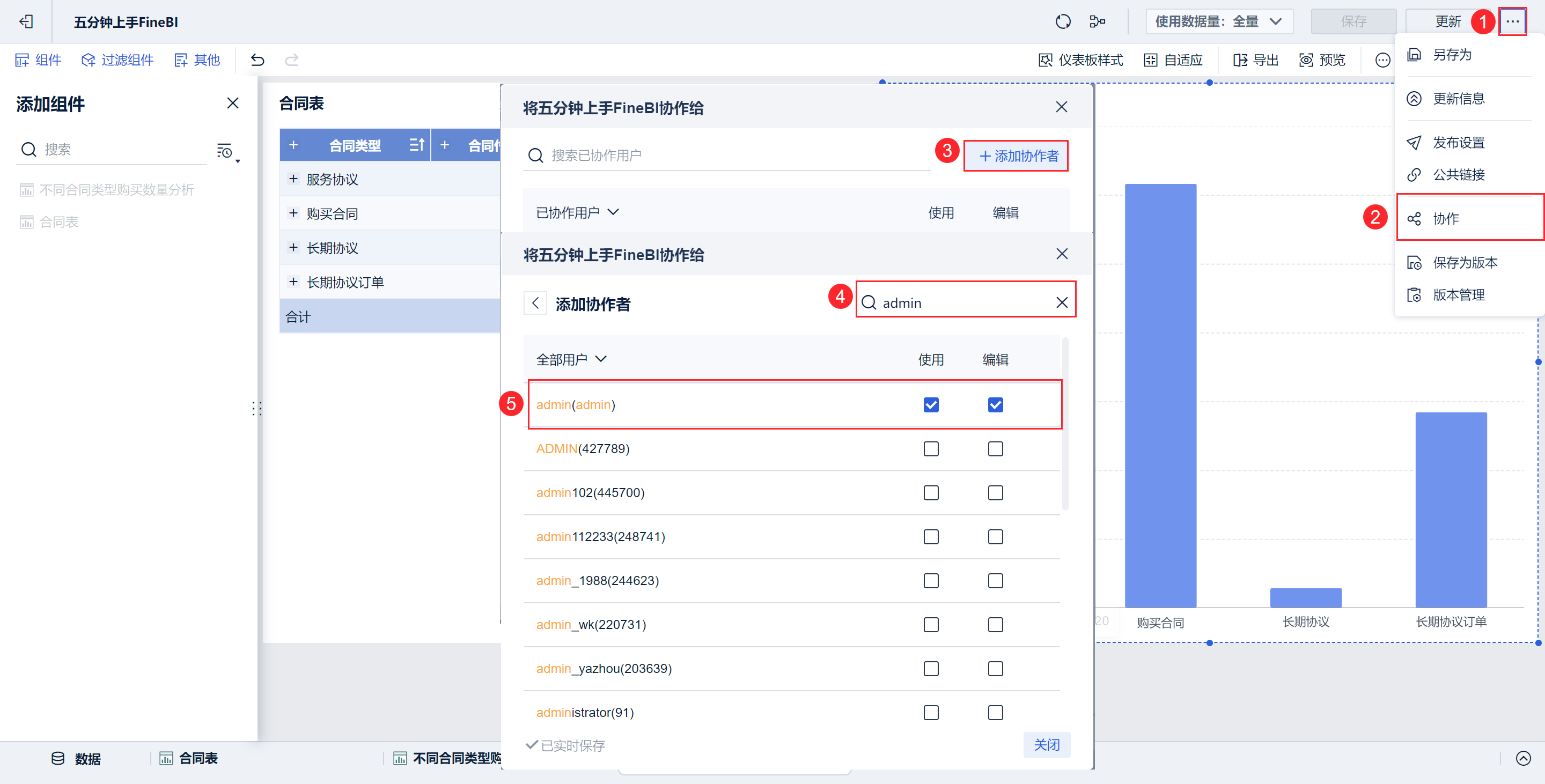Click the undo arrow icon

point(257,60)
